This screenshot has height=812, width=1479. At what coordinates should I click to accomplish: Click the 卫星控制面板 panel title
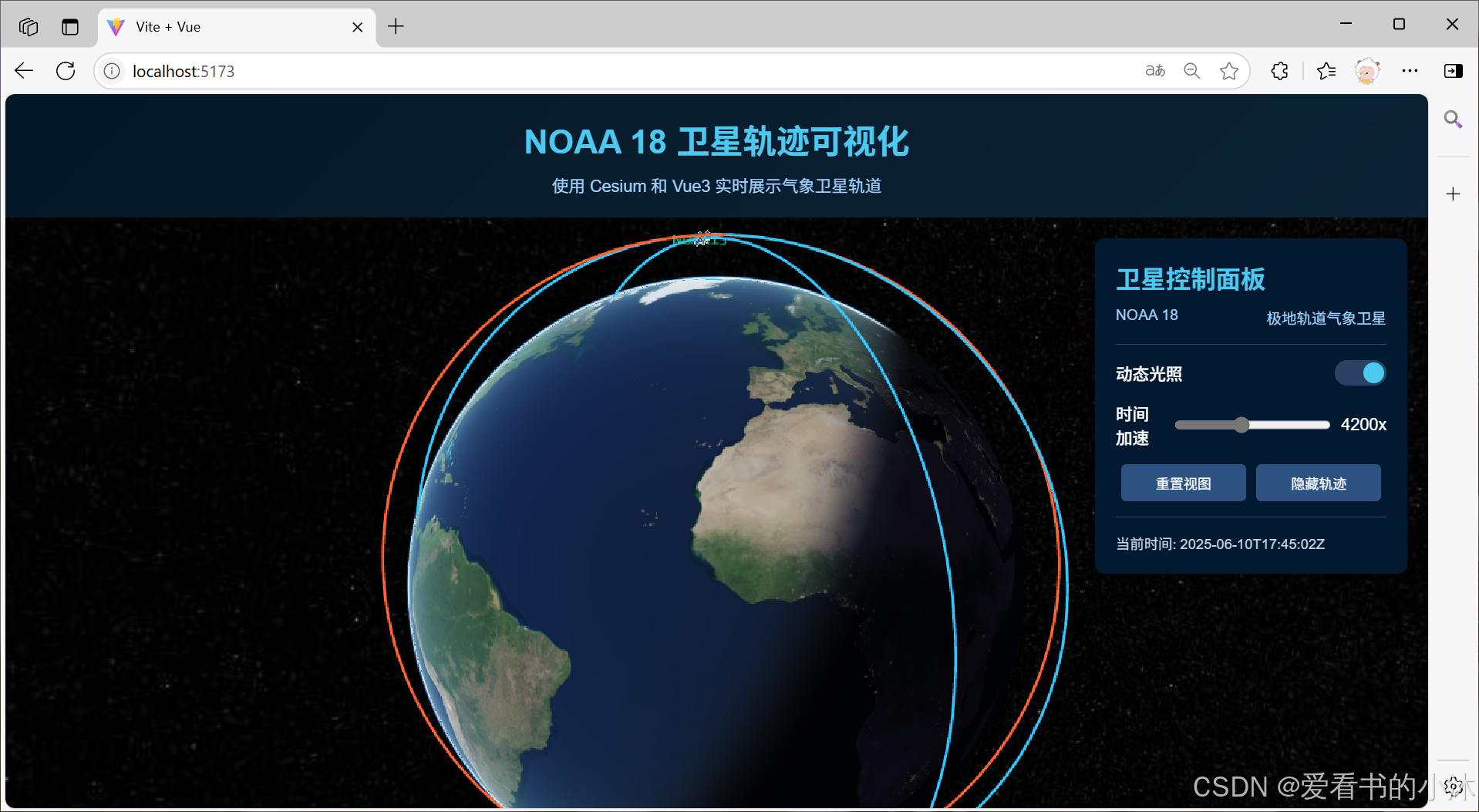tap(1191, 279)
